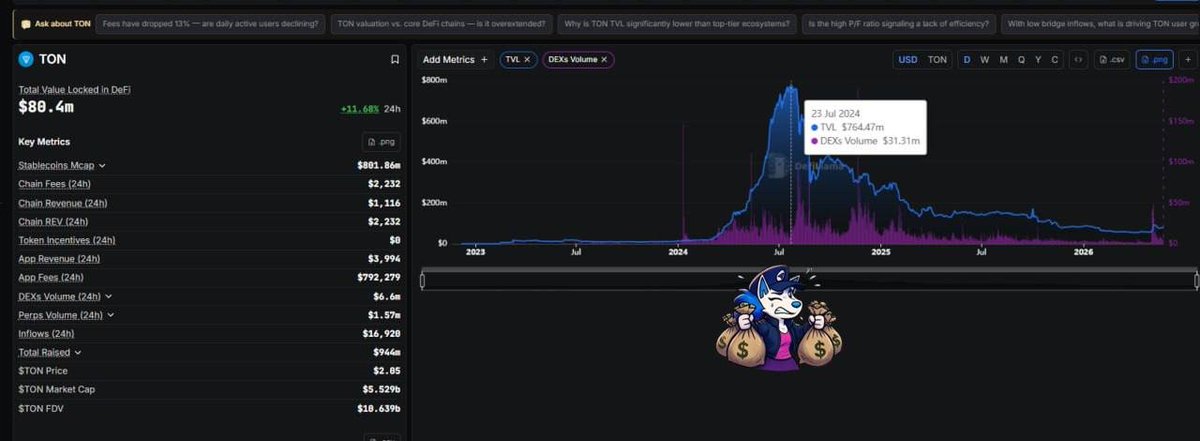1200x441 pixels.
Task: Click the chart range slider track
Action: click(x=809, y=281)
